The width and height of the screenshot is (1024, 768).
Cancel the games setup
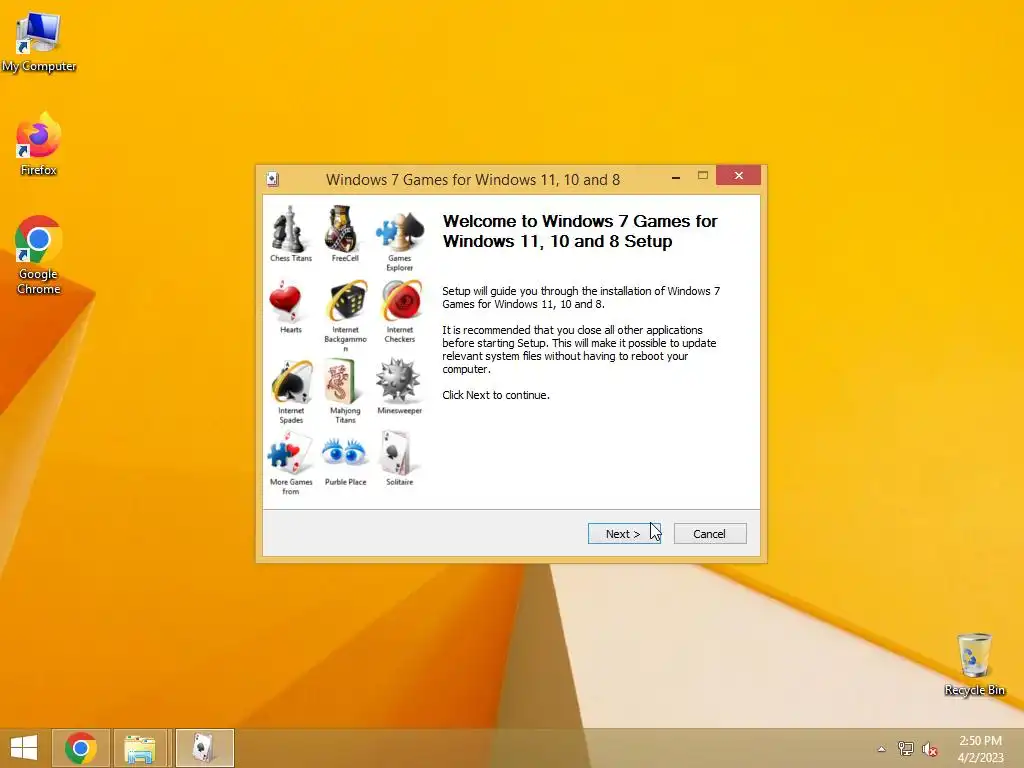point(710,534)
